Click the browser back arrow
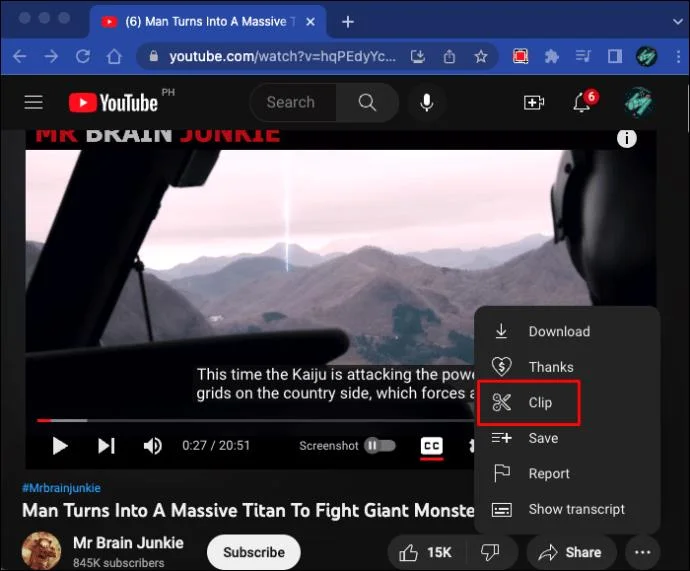This screenshot has width=690, height=571. click(x=20, y=56)
